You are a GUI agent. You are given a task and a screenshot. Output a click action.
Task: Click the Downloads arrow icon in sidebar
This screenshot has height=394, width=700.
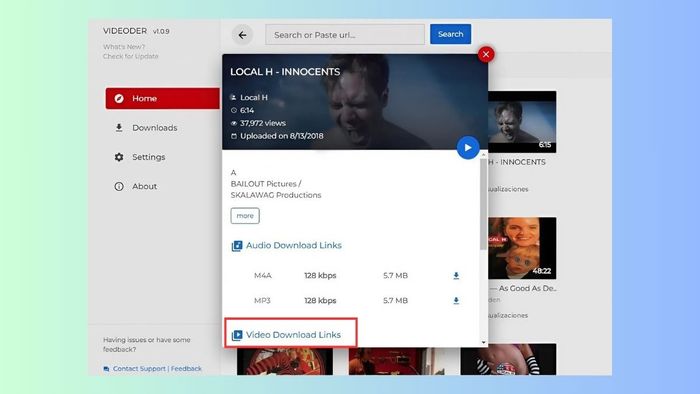pos(119,128)
